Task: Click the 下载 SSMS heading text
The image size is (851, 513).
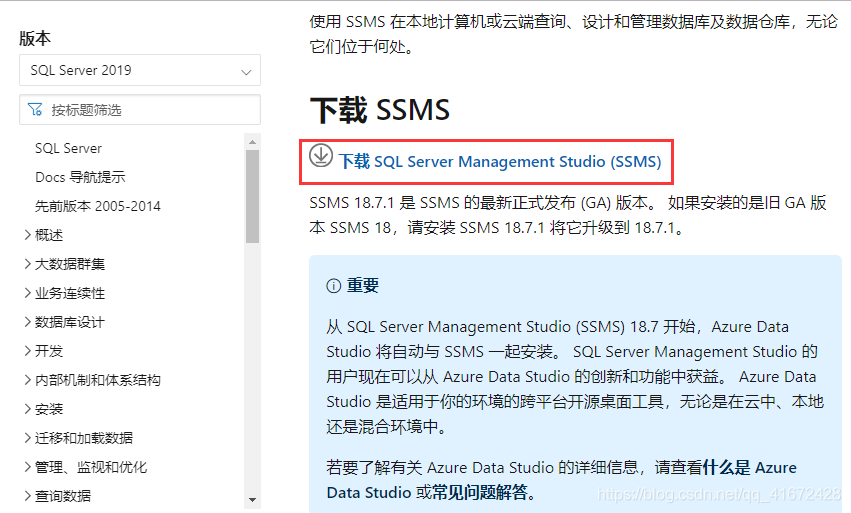Action: 380,110
